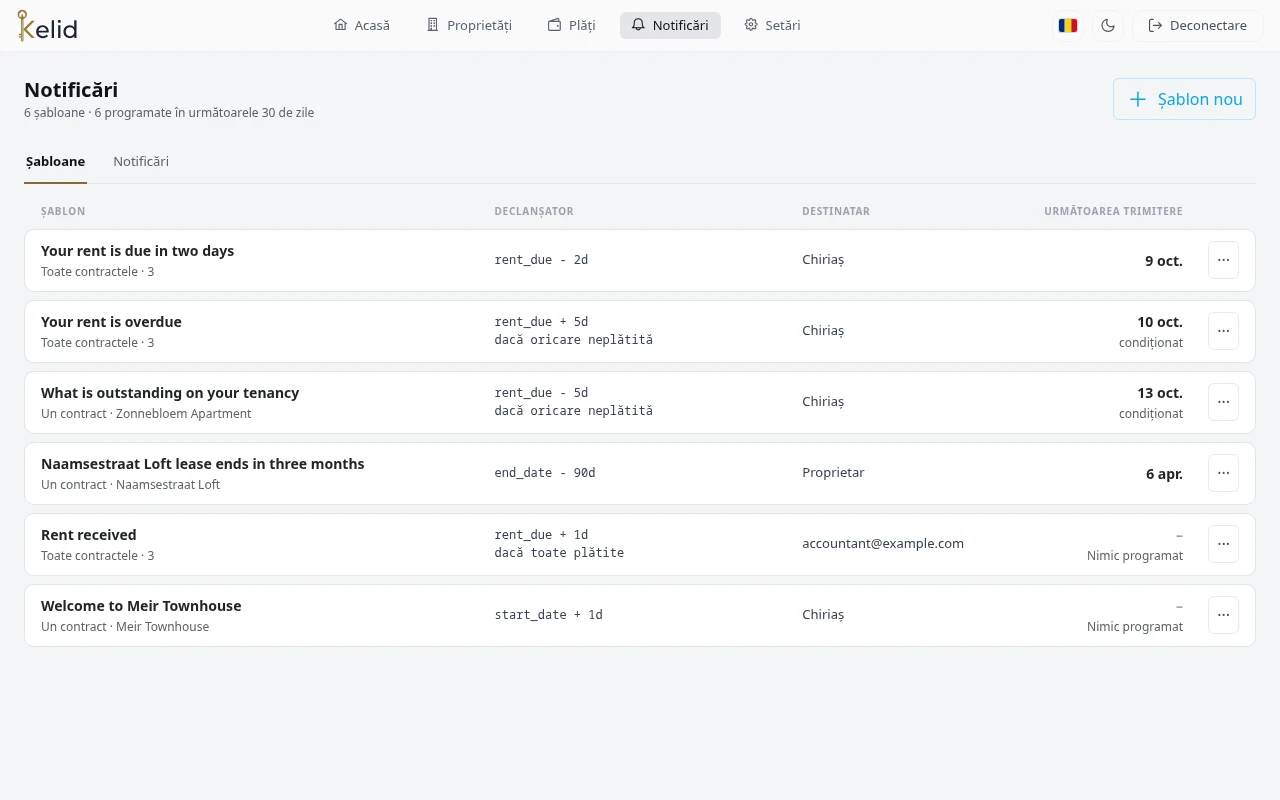
Task: Open options menu for 'Your rent is overdue'
Action: tap(1223, 331)
